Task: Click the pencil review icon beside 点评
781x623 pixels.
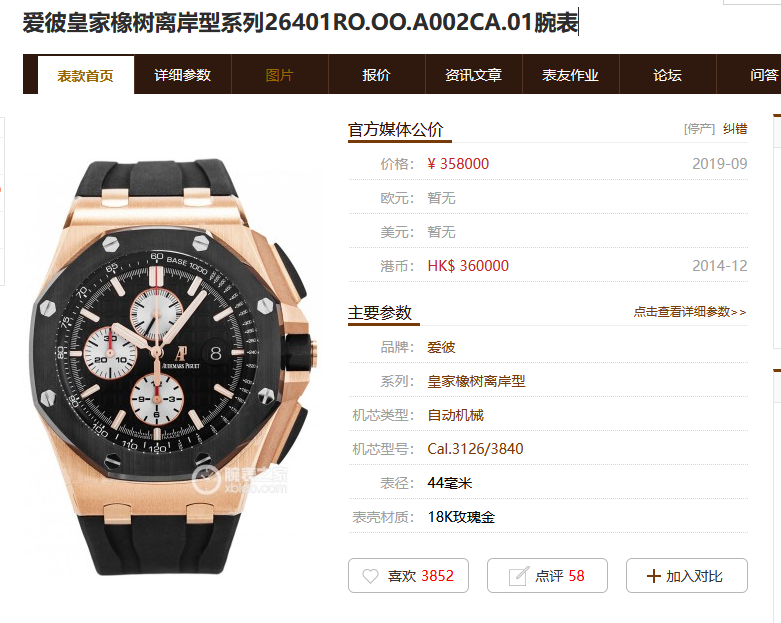Action: click(518, 576)
